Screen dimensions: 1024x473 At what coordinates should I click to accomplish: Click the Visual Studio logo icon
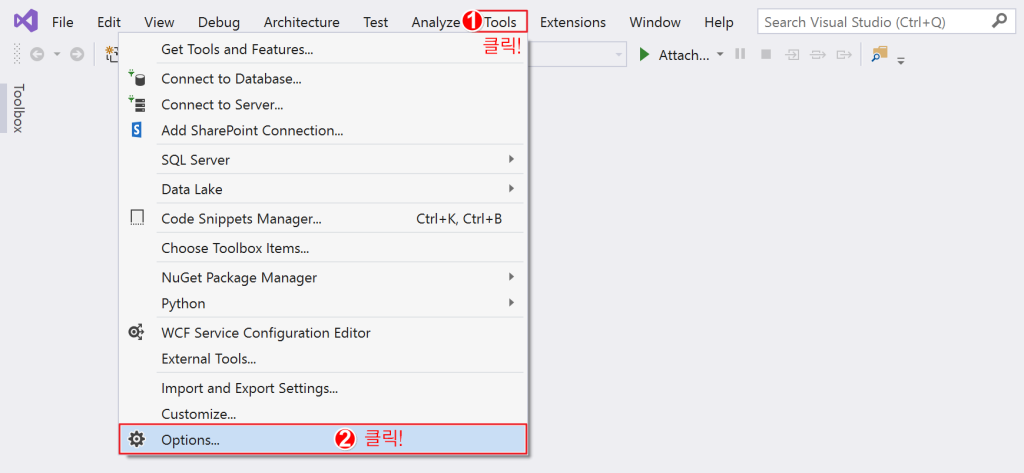(26, 22)
